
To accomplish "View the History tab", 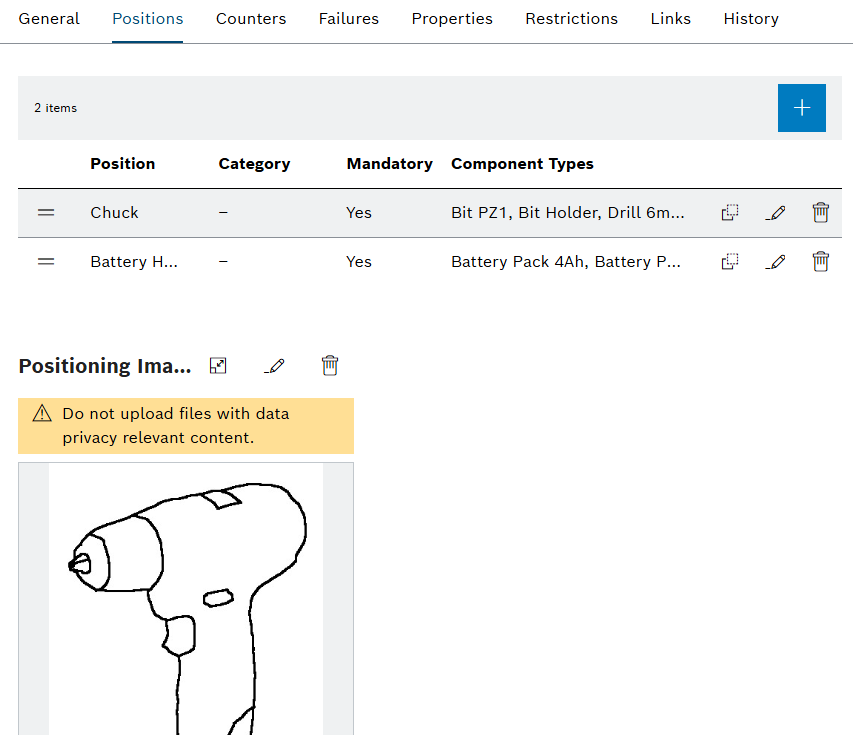I will tap(751, 18).
